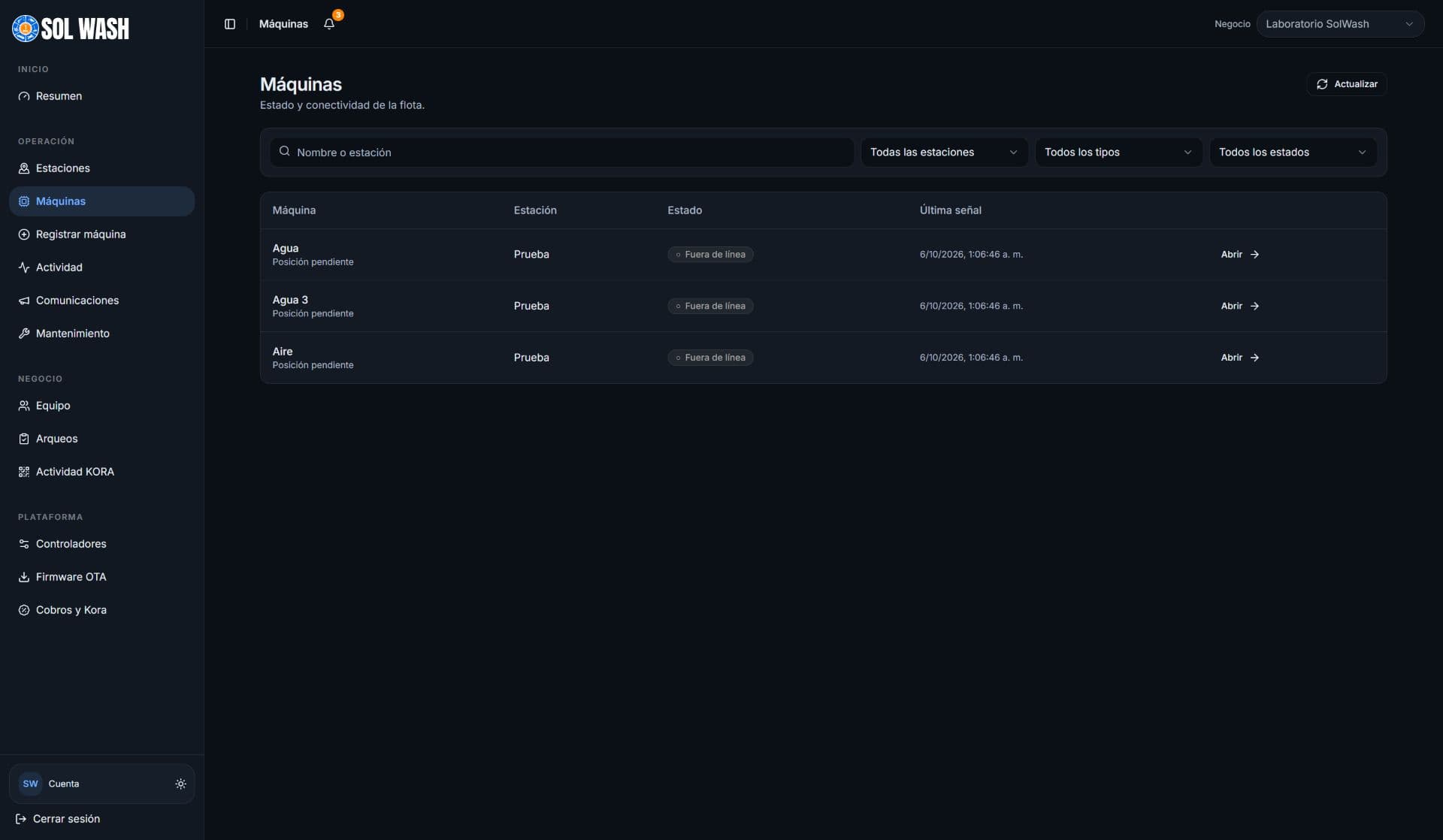Screen dimensions: 1443x840
Task: Open Registrar máquina
Action: (x=101, y=234)
